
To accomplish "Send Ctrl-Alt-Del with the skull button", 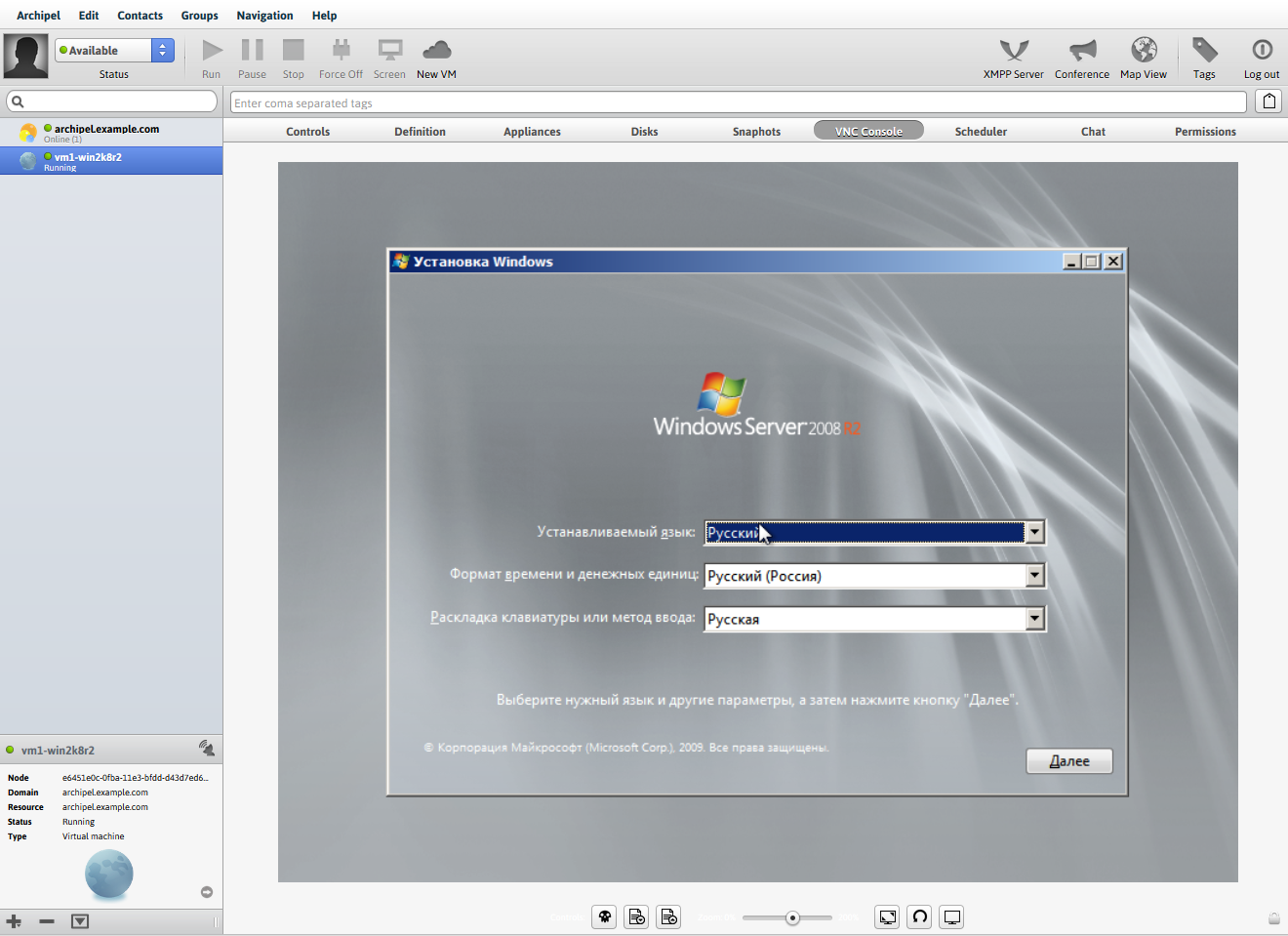I will point(605,916).
